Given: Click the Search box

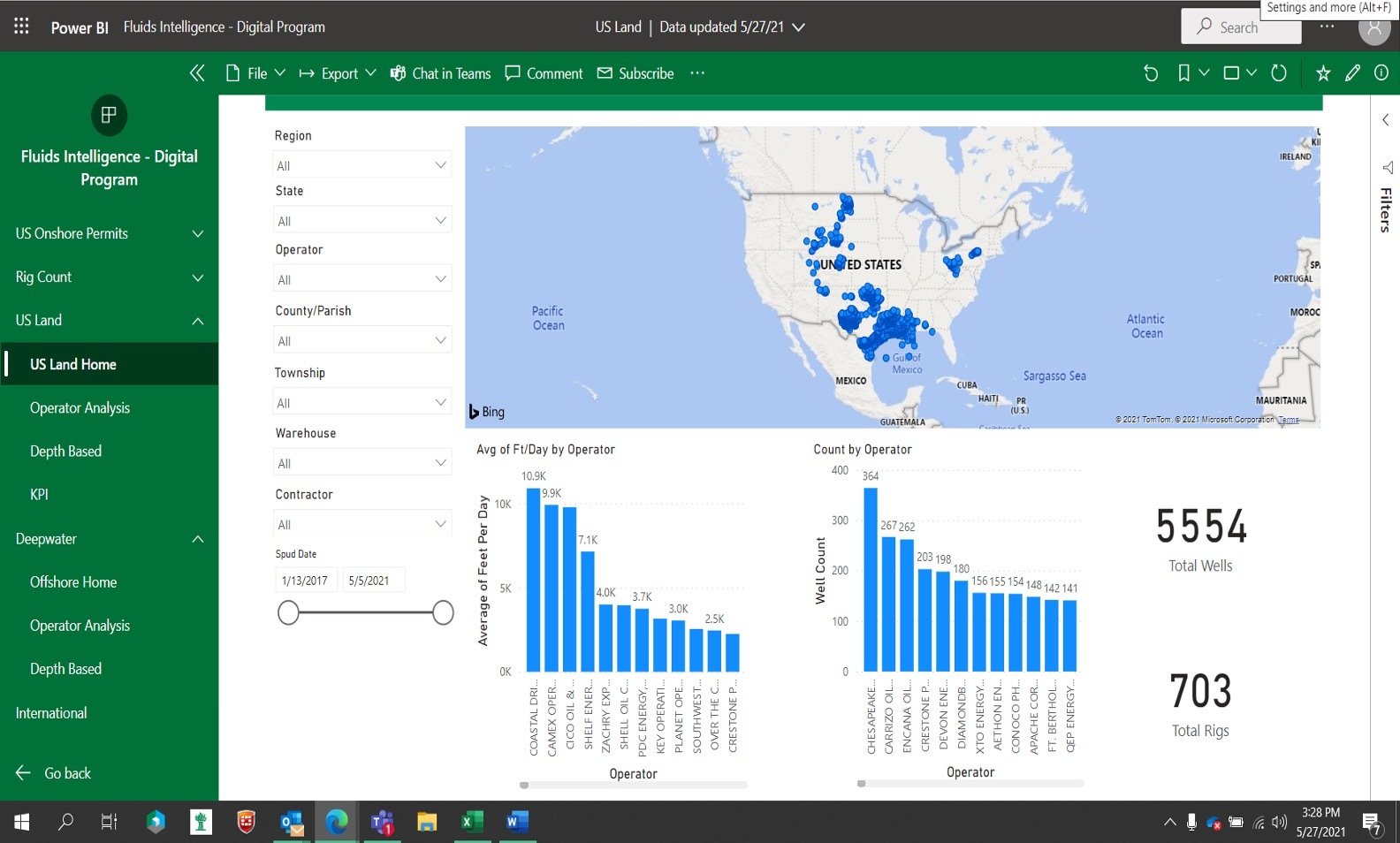Looking at the screenshot, I should (1241, 27).
